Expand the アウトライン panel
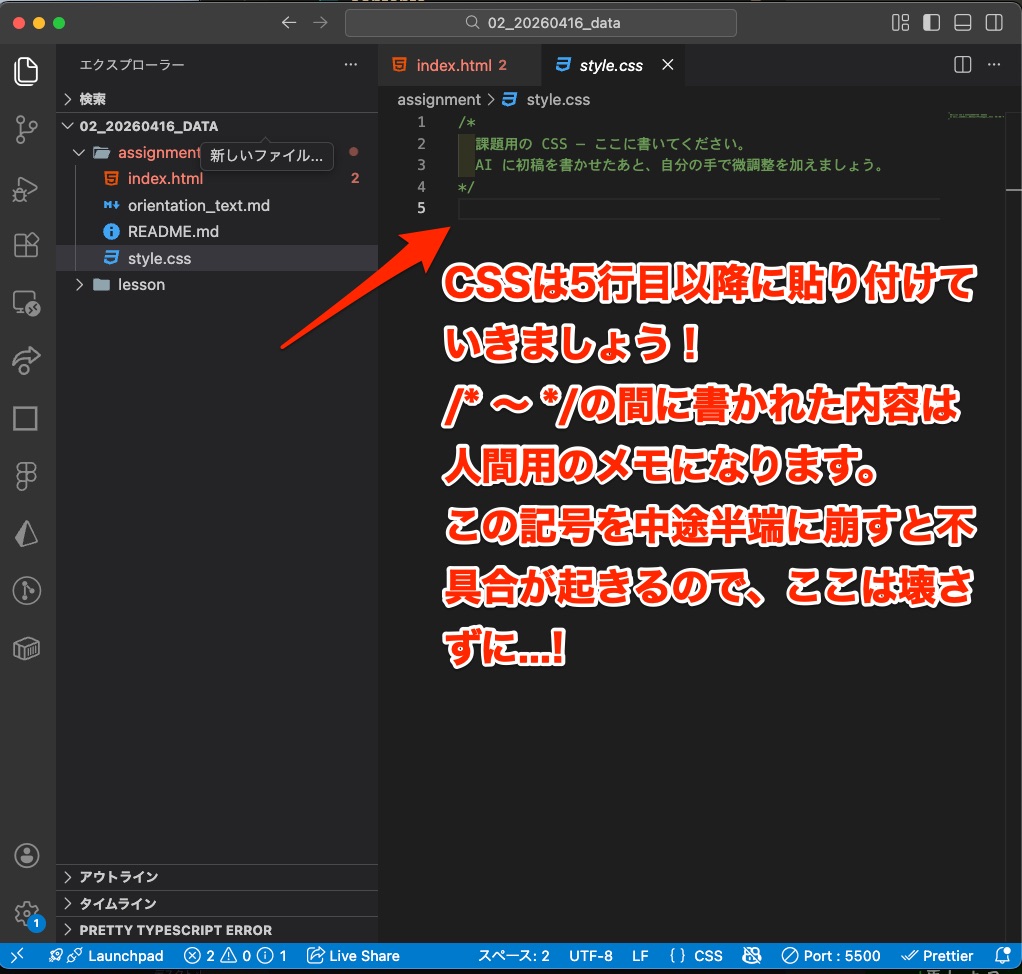1022x974 pixels. (217, 877)
